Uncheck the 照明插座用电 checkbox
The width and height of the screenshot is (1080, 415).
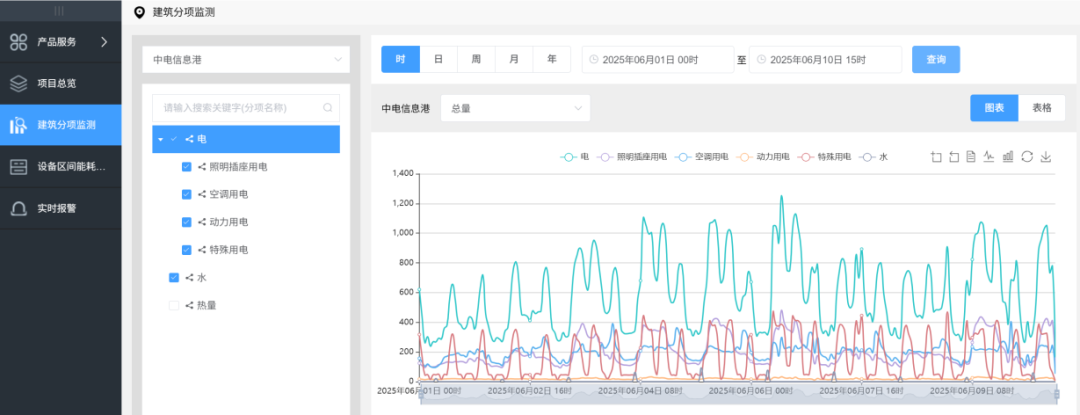pos(186,167)
